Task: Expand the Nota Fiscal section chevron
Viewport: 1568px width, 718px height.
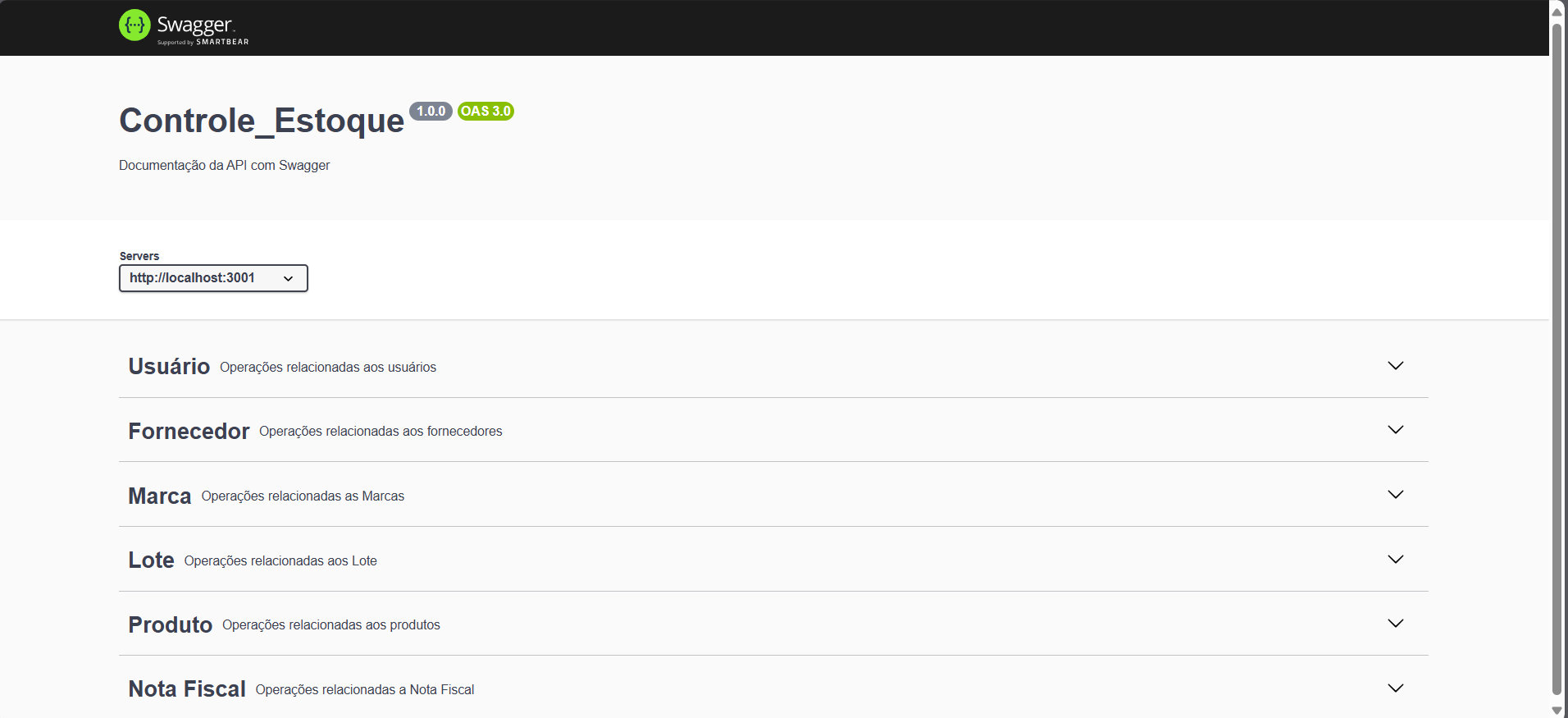Action: 1395,688
